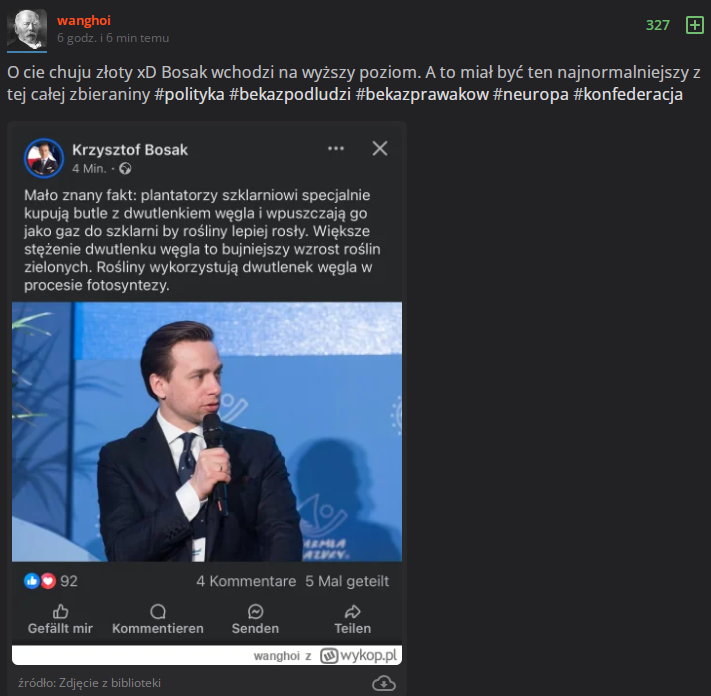
Task: Click the 5 Mal geteilt share count
Action: coord(347,581)
